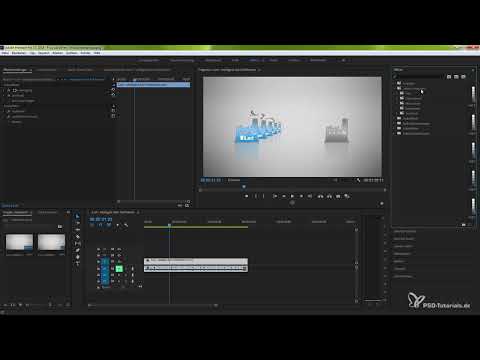Click the Effects panel search field
This screenshot has width=480, height=360.
[419, 77]
